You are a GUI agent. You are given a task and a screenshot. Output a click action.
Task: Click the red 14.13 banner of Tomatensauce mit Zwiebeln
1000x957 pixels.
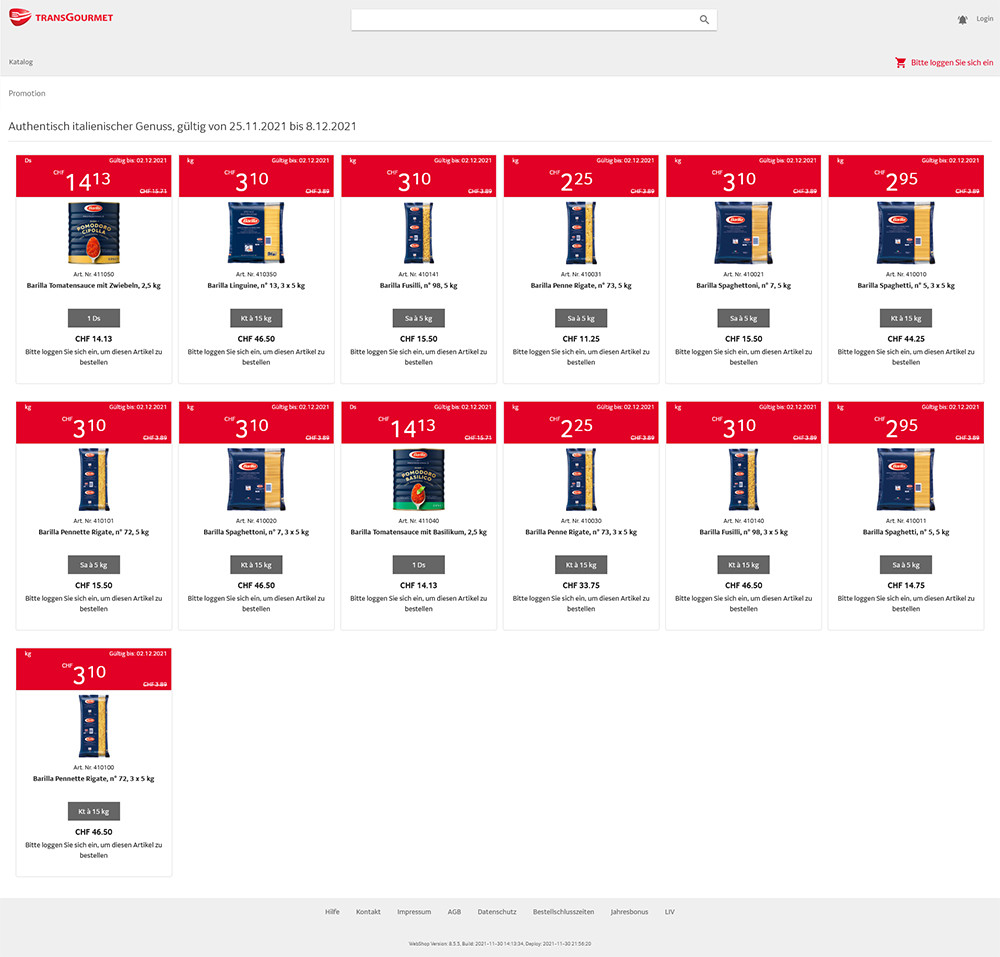coord(94,176)
